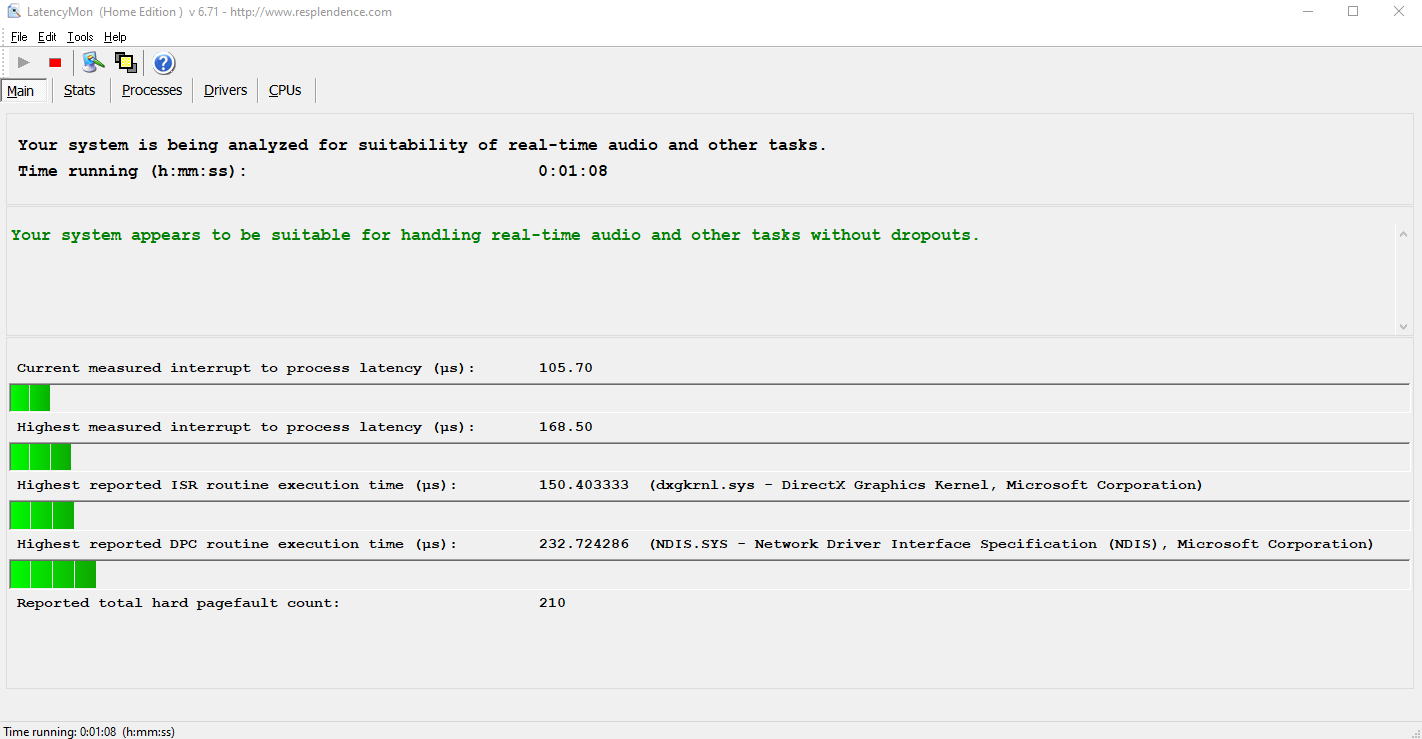Minimize the LatencyMon window
This screenshot has height=739, width=1422.
point(1307,12)
